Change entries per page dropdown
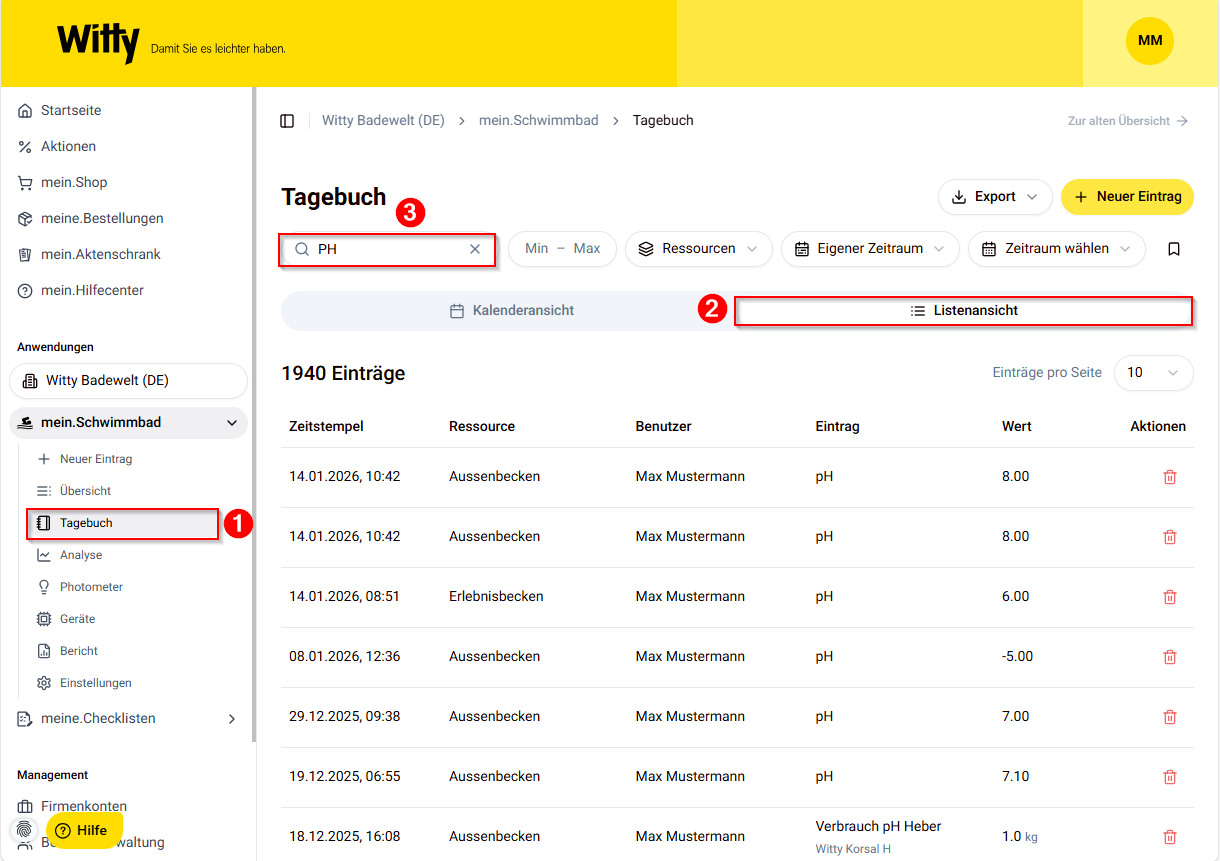 (1153, 373)
